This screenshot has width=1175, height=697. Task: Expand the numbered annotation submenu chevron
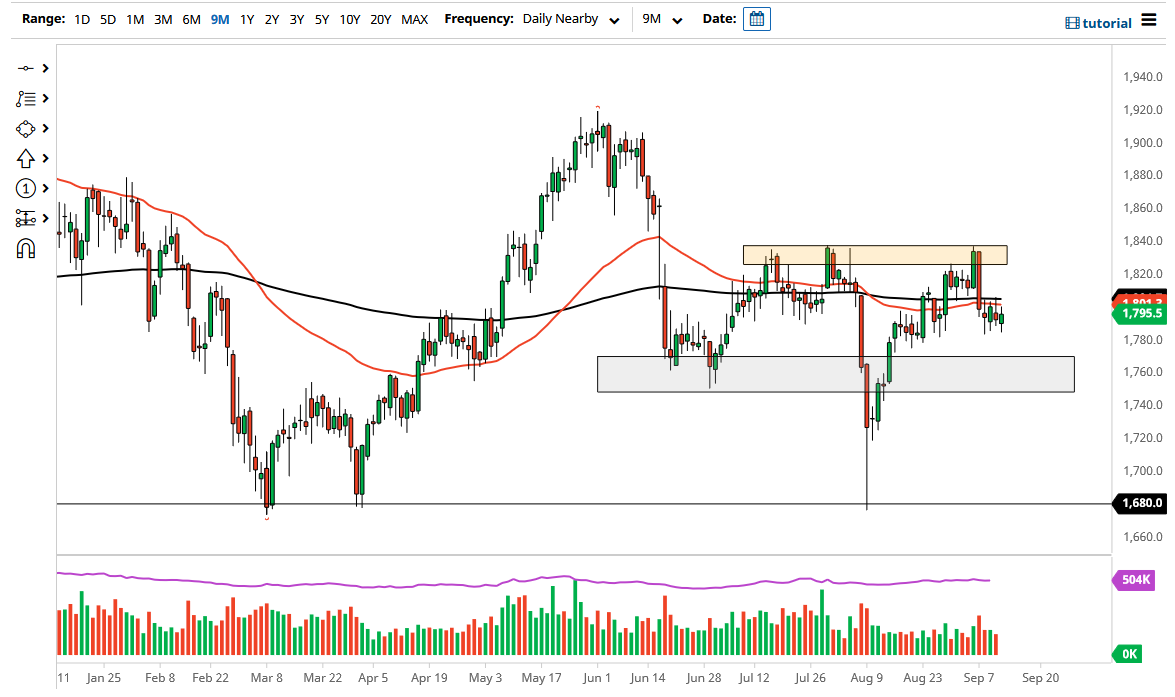tap(46, 188)
